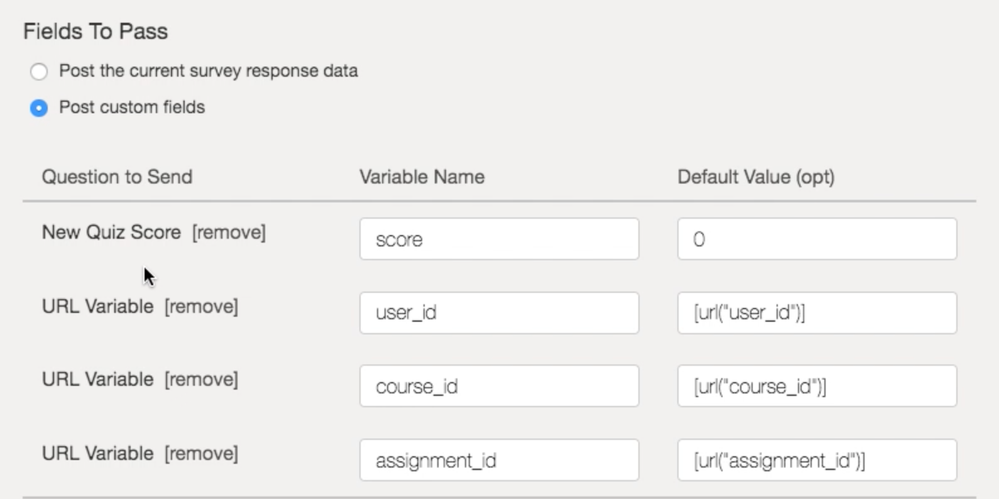Click the 'course_id' variable name field
The width and height of the screenshot is (999, 499).
(499, 386)
